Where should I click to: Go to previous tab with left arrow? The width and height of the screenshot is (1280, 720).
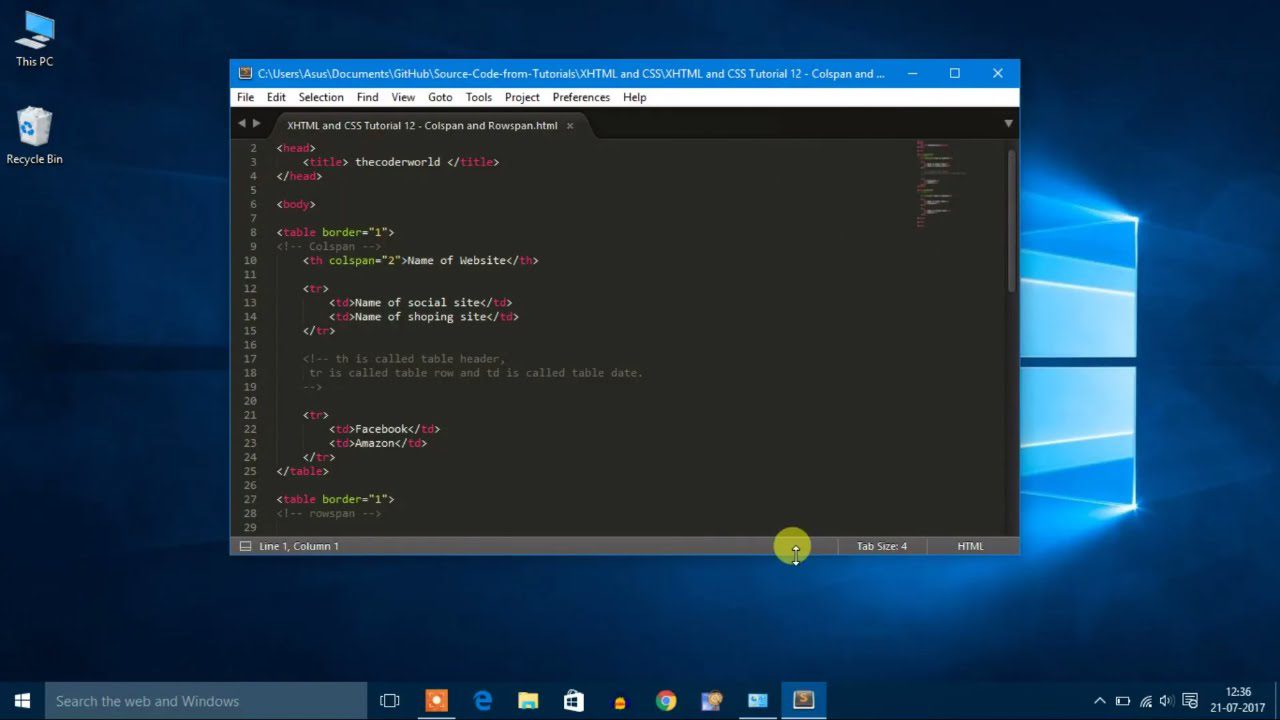tap(241, 123)
